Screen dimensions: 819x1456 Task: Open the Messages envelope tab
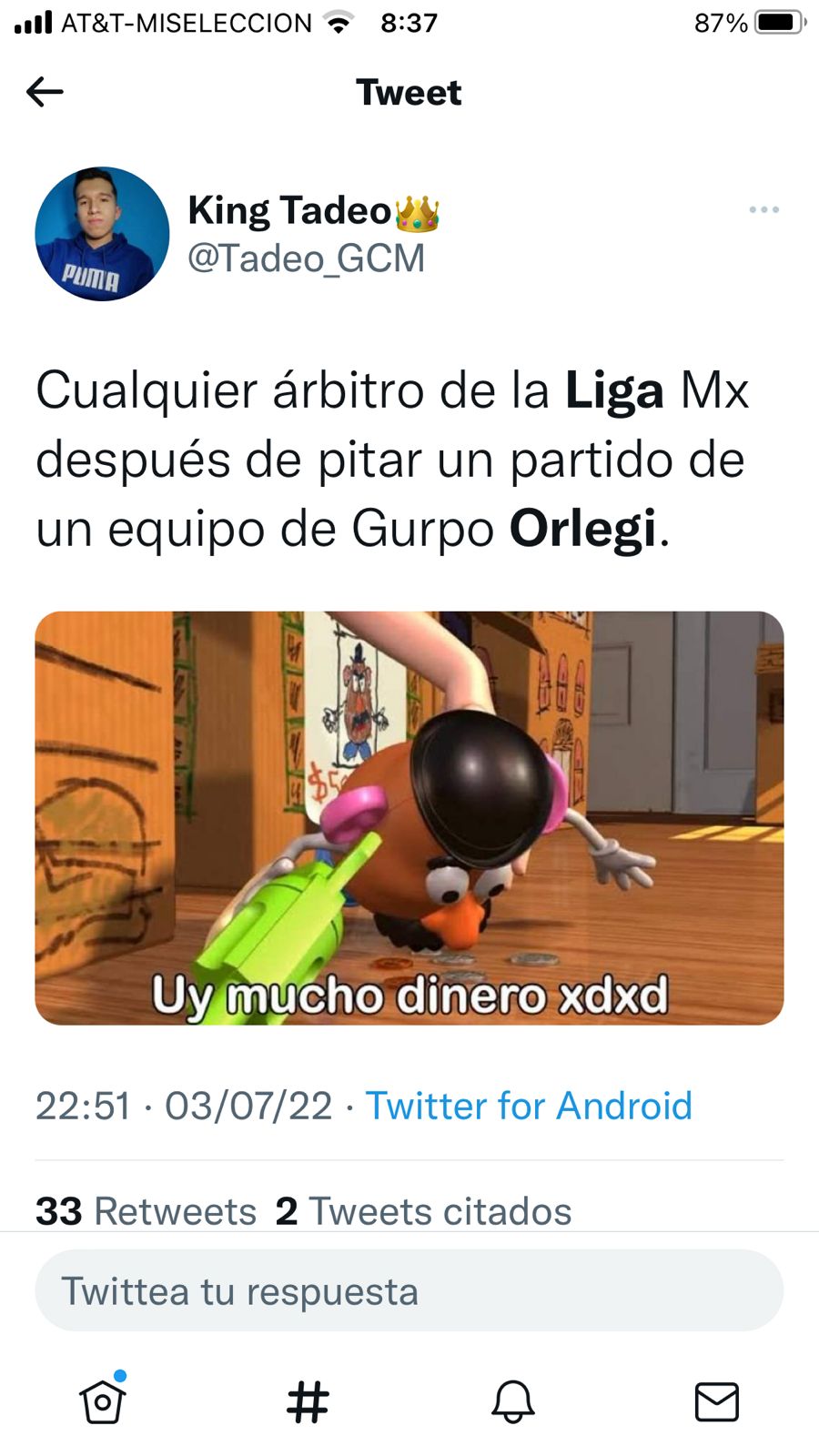click(x=717, y=1401)
